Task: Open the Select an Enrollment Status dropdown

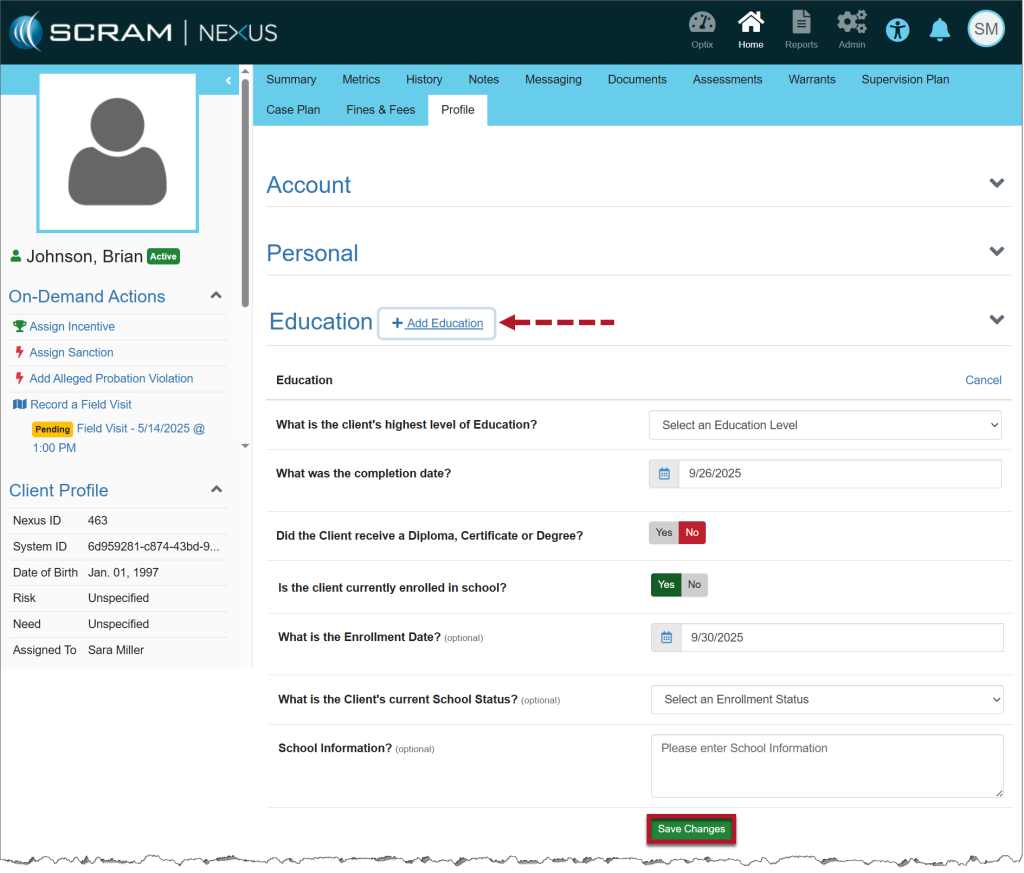Action: [x=826, y=699]
